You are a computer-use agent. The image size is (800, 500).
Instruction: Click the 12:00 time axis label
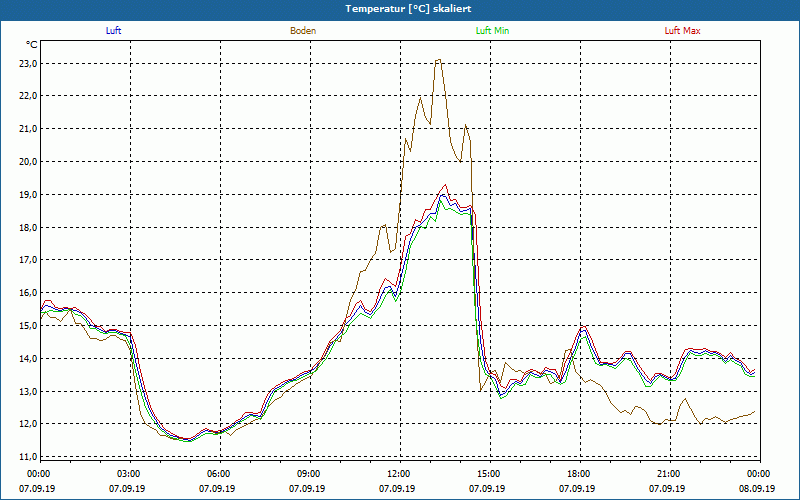[x=397, y=474]
